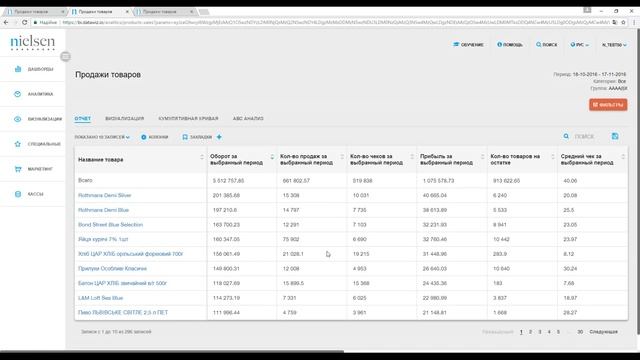Open the Закладки bookmarks
640x360 pixels.
[197, 137]
